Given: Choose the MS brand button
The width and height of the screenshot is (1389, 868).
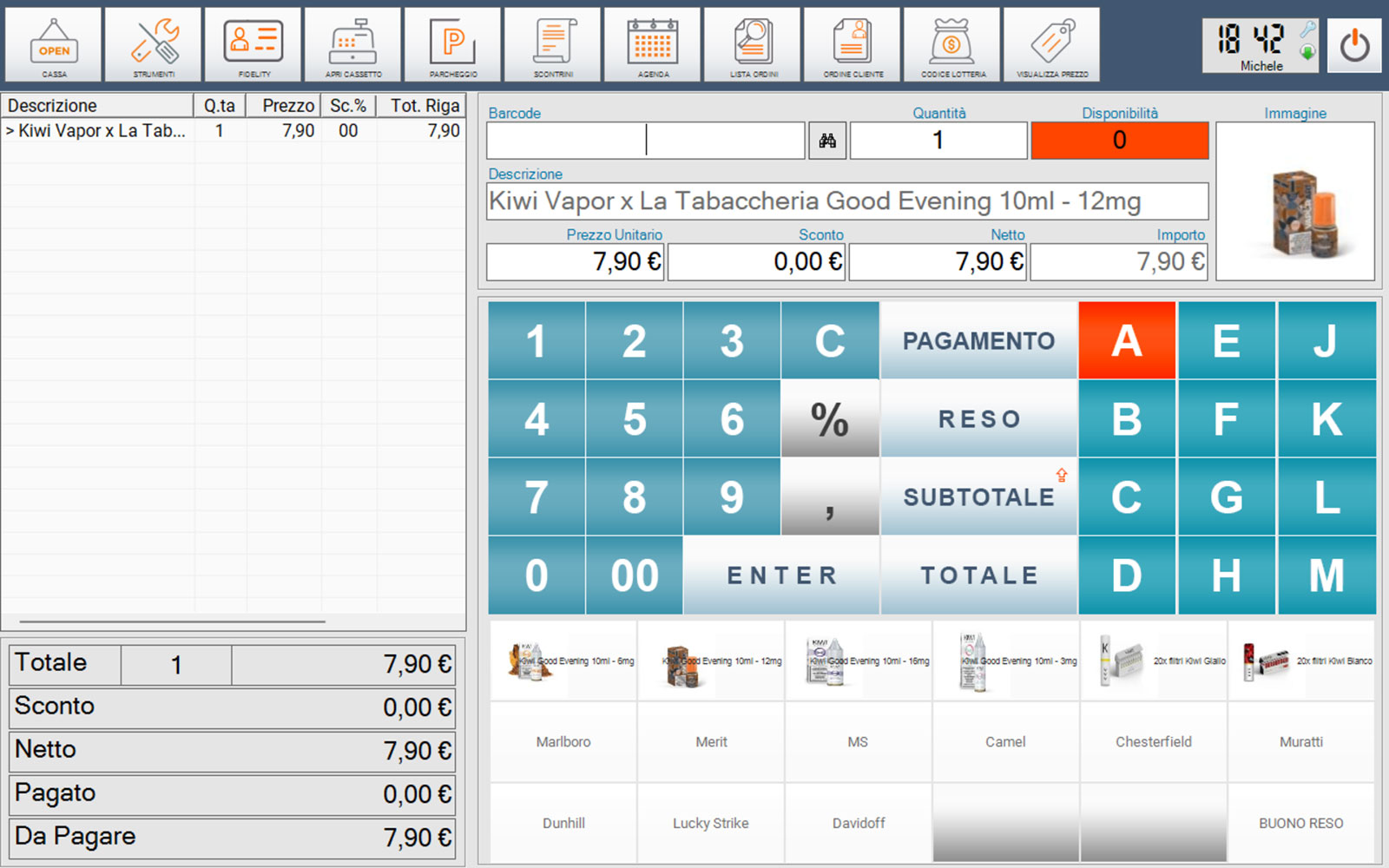Looking at the screenshot, I should coord(859,741).
